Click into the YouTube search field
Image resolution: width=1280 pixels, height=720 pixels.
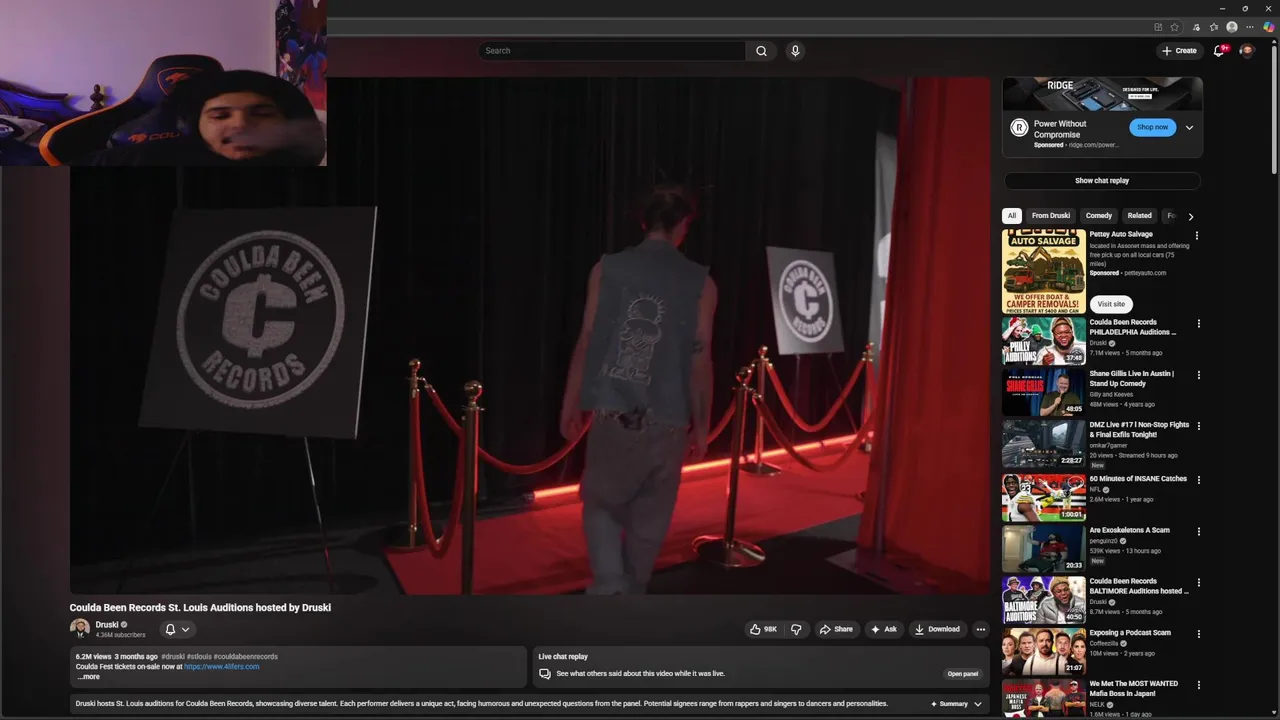[x=612, y=51]
